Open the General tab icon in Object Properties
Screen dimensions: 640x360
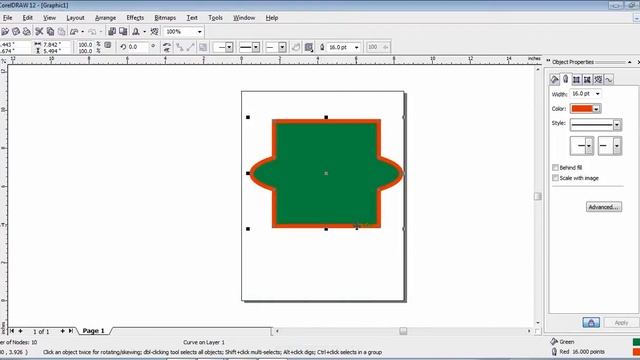coord(576,79)
